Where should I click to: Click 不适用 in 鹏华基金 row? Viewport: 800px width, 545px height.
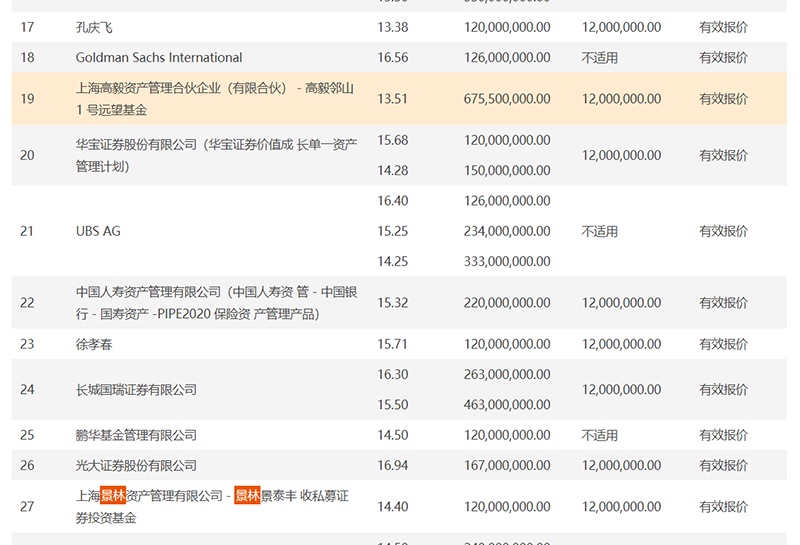pyautogui.click(x=599, y=435)
